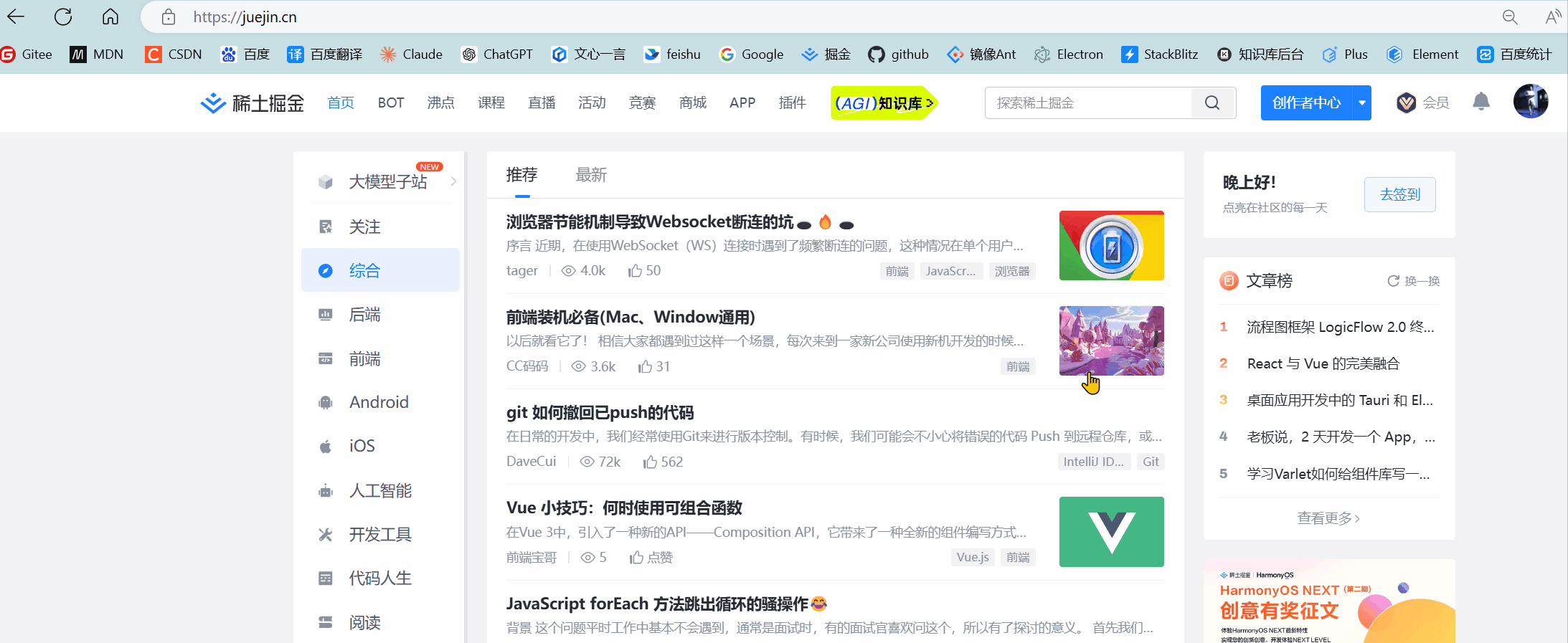Switch to the 最新 tab
Screen dimensions: 1568x643
(591, 175)
